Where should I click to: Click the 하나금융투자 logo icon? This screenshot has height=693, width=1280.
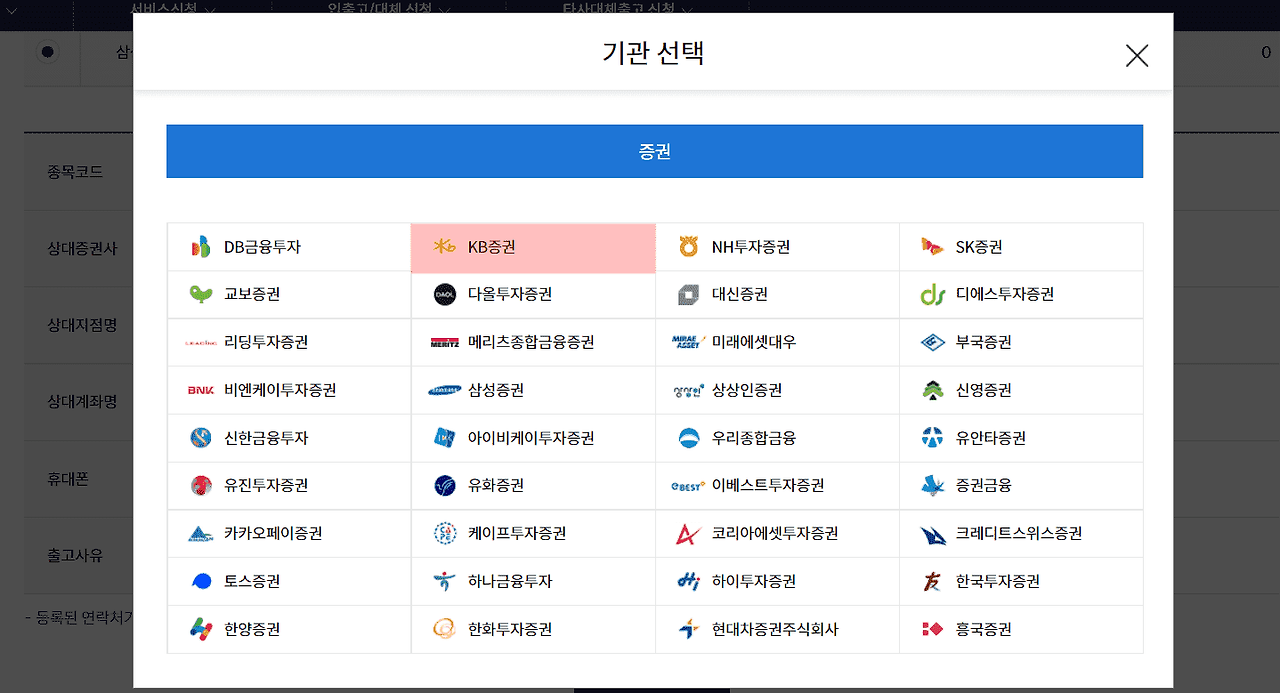(x=445, y=582)
